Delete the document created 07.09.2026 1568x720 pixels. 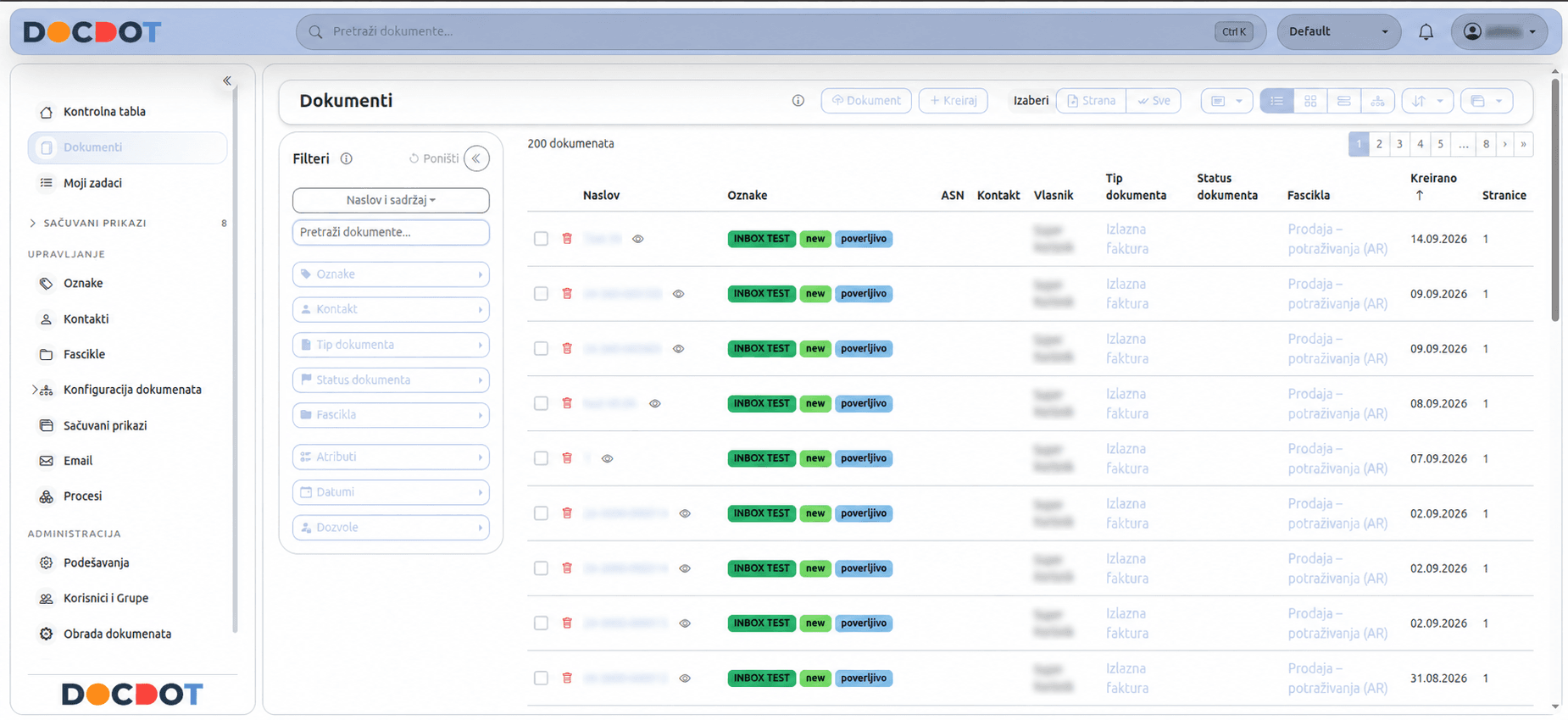567,458
